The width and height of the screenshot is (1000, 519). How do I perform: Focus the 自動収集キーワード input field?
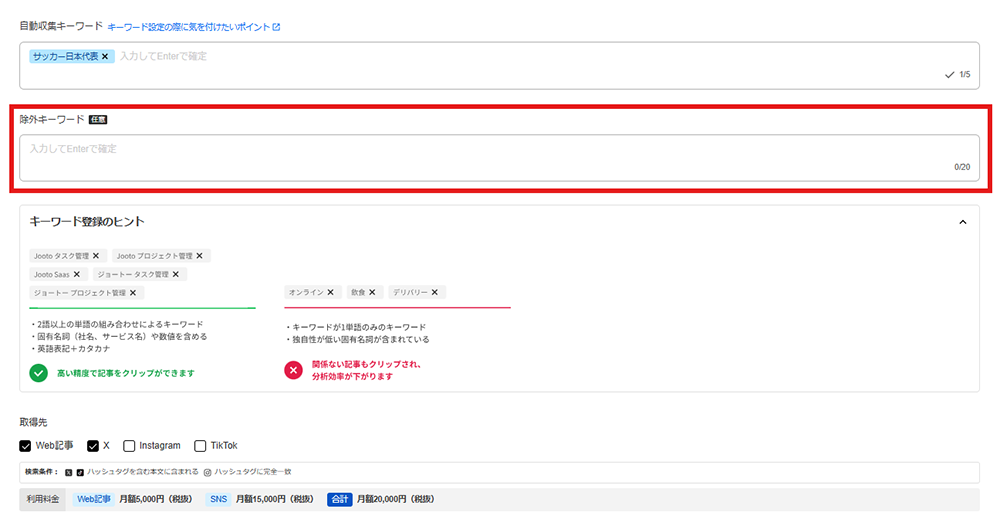click(499, 66)
